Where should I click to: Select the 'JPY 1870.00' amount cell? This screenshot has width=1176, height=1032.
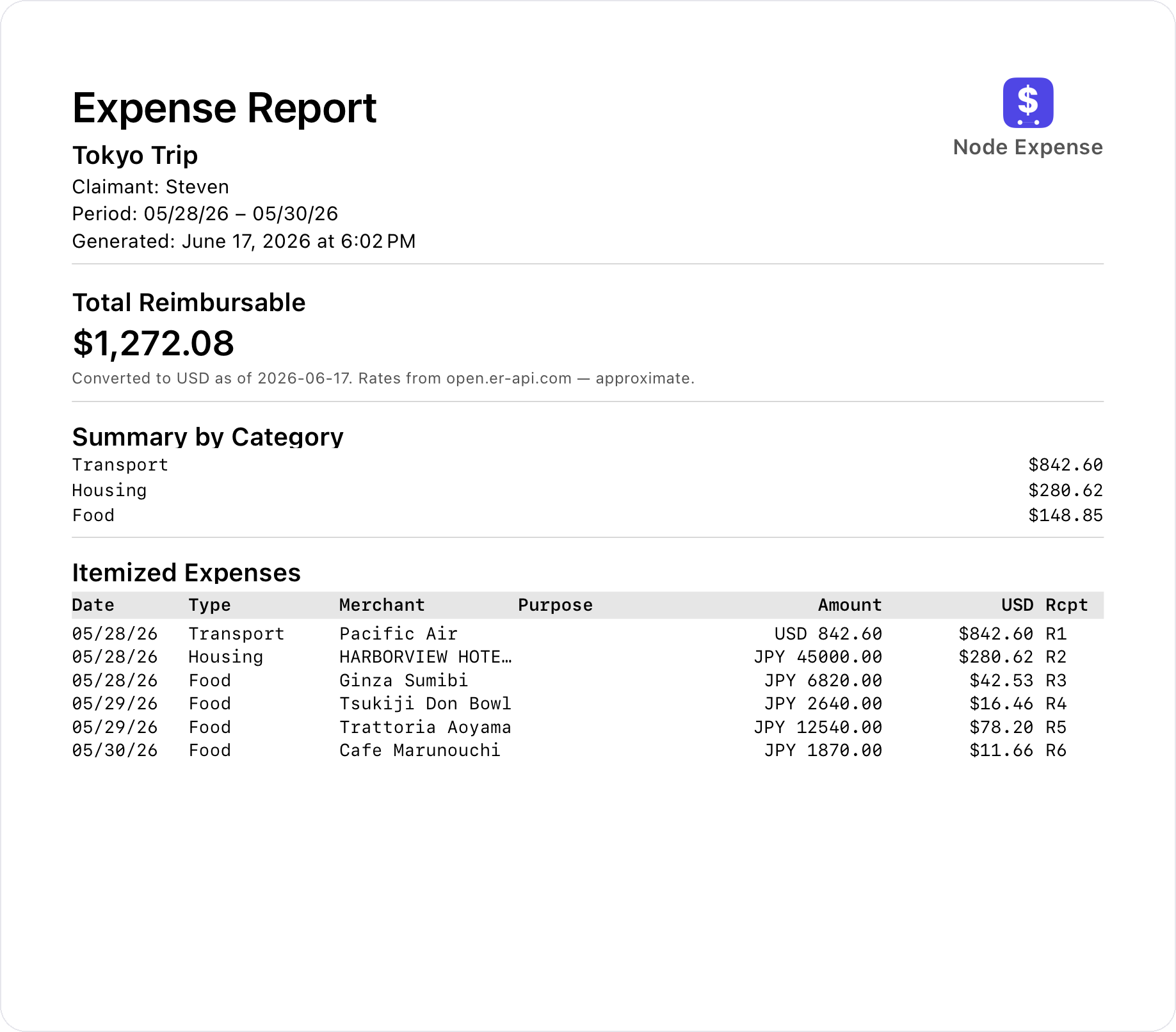(x=823, y=750)
